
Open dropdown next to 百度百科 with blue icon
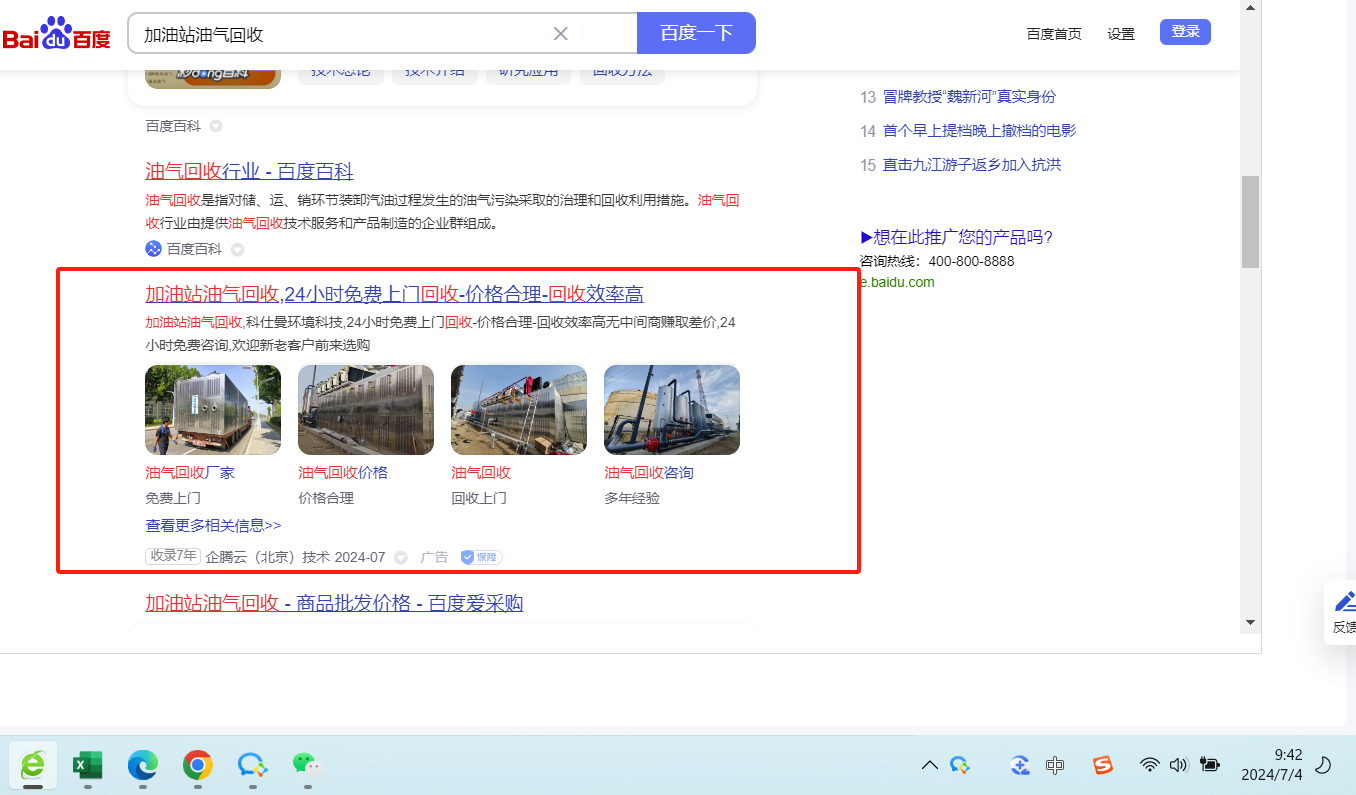click(x=238, y=249)
